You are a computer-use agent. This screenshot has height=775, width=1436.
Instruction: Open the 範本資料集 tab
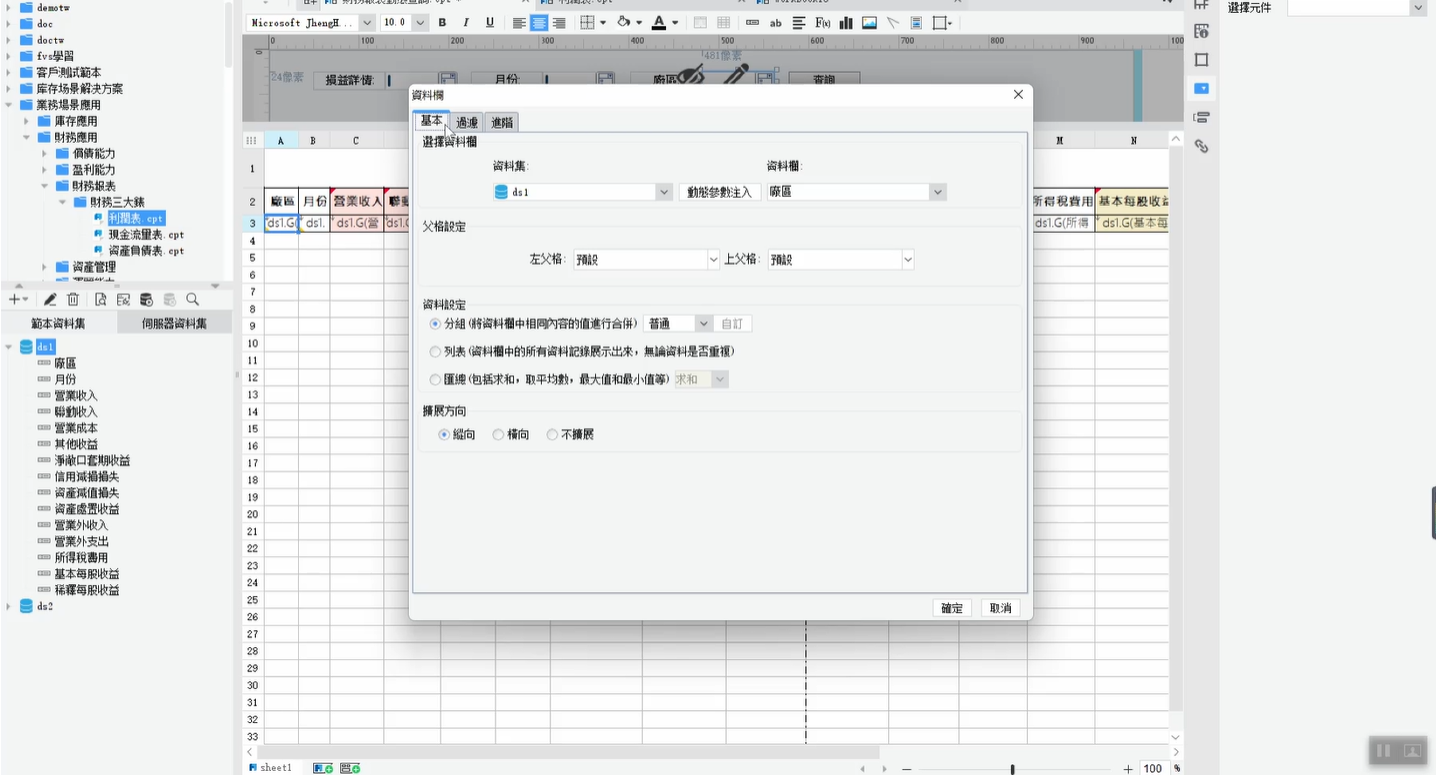(58, 323)
